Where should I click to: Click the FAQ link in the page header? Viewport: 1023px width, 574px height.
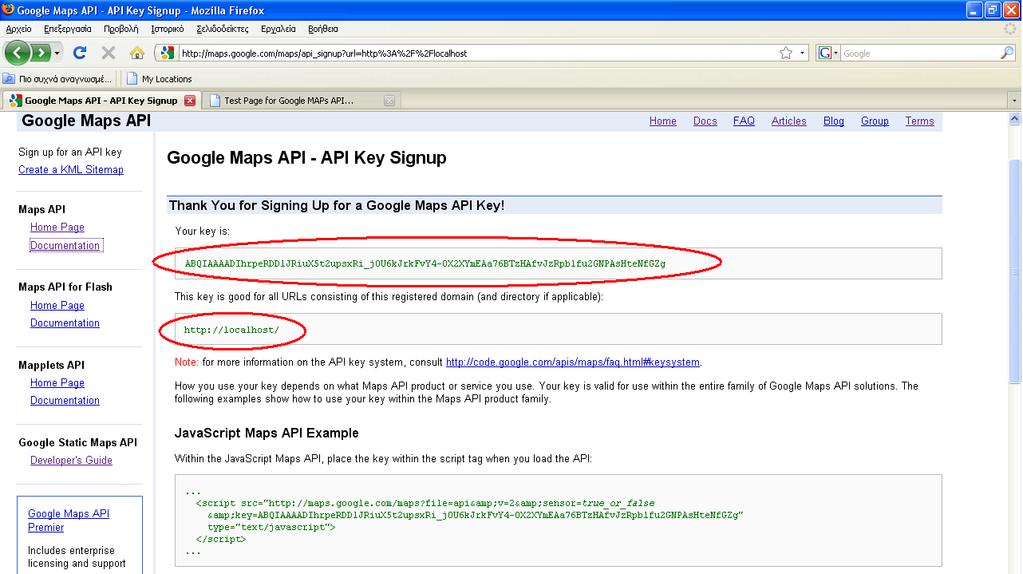point(744,121)
